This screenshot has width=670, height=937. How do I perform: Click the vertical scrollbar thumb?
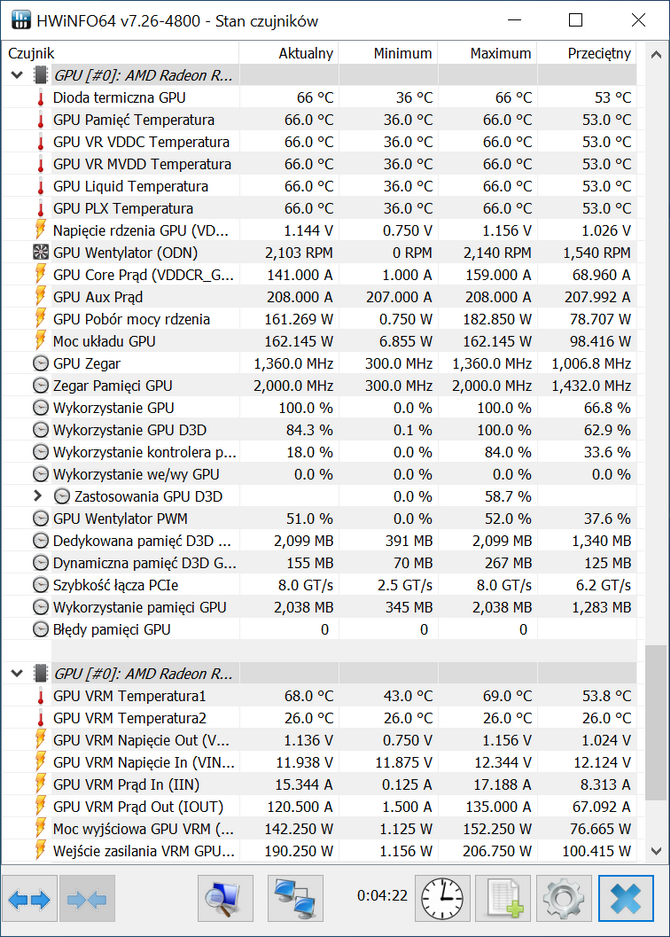tap(656, 722)
